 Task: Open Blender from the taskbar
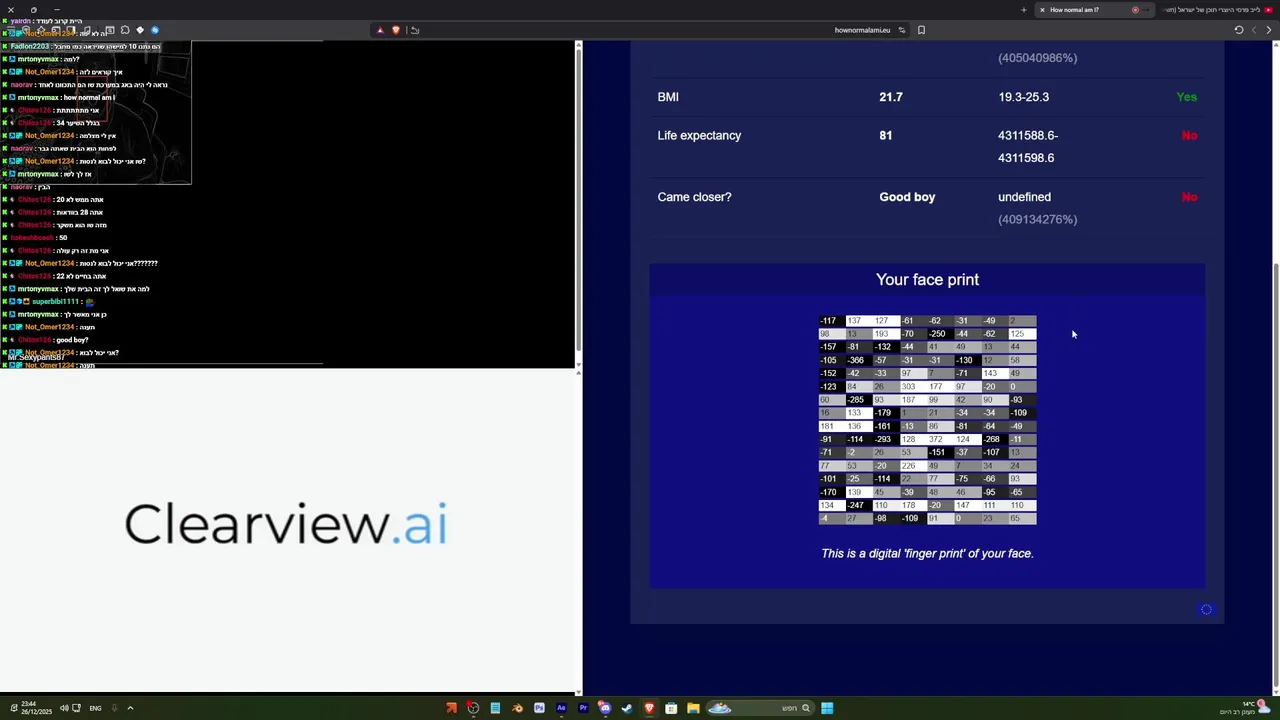click(517, 708)
